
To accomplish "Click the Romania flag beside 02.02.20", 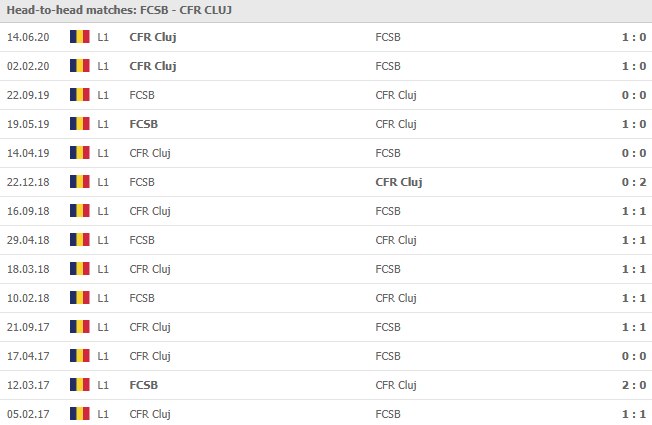I will [80, 66].
